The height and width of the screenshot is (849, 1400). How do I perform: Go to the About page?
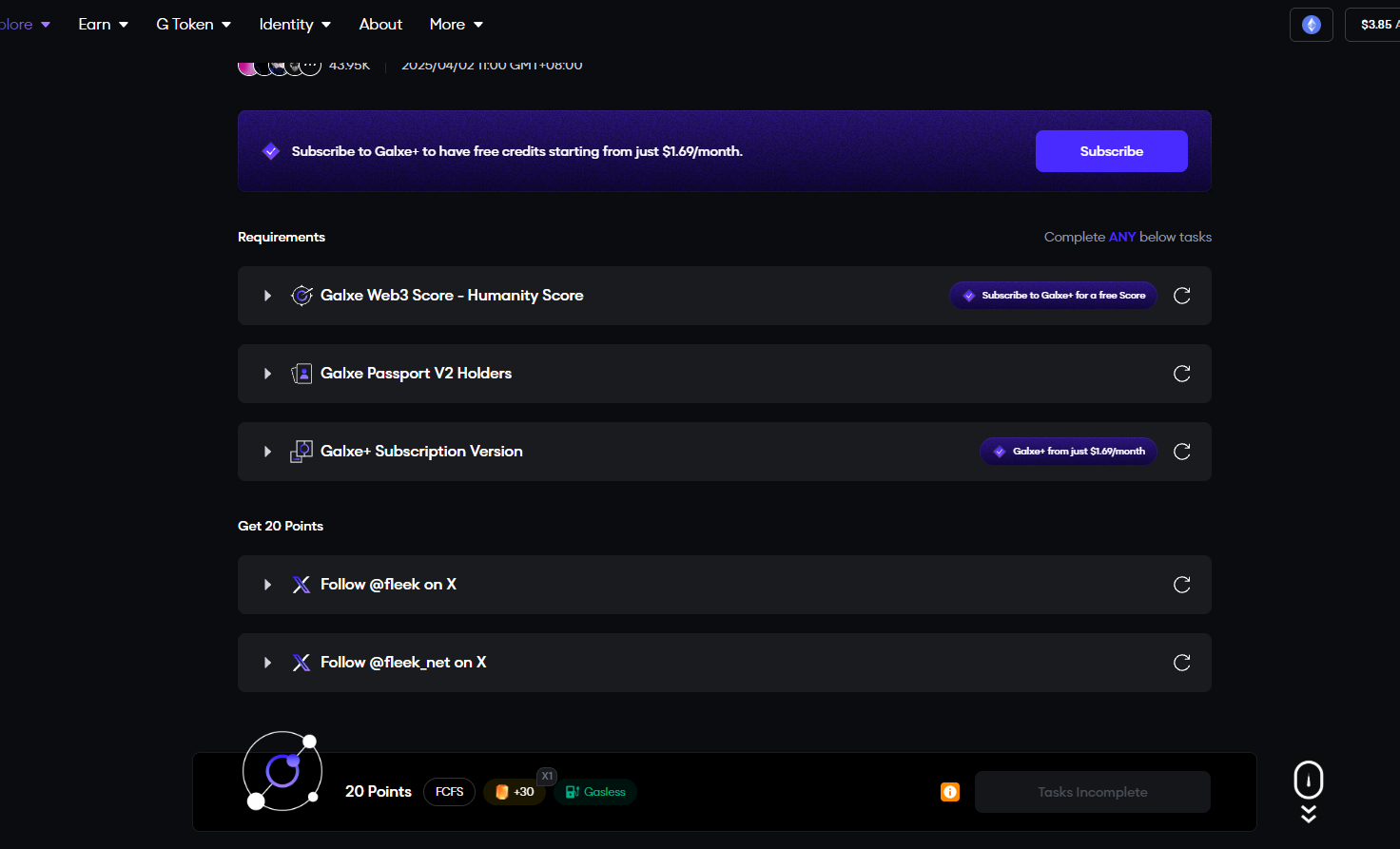(x=380, y=25)
